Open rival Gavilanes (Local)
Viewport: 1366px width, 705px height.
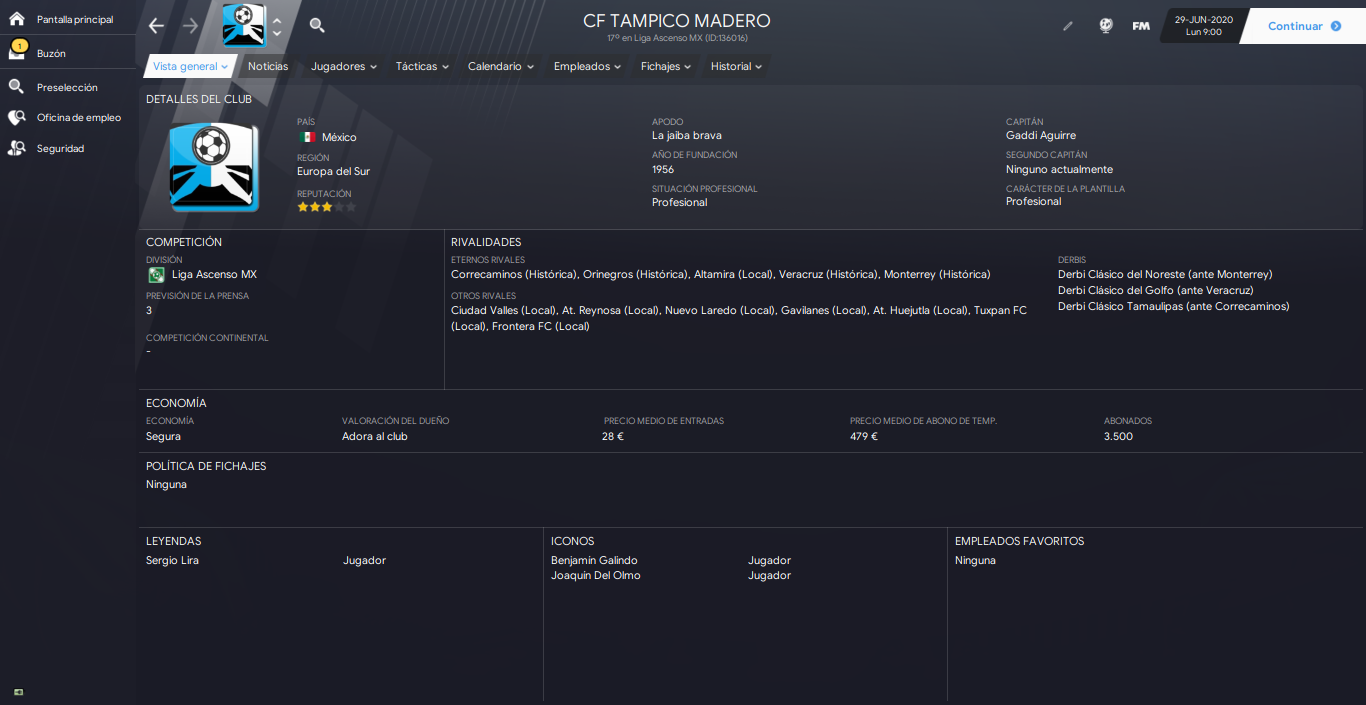point(824,310)
